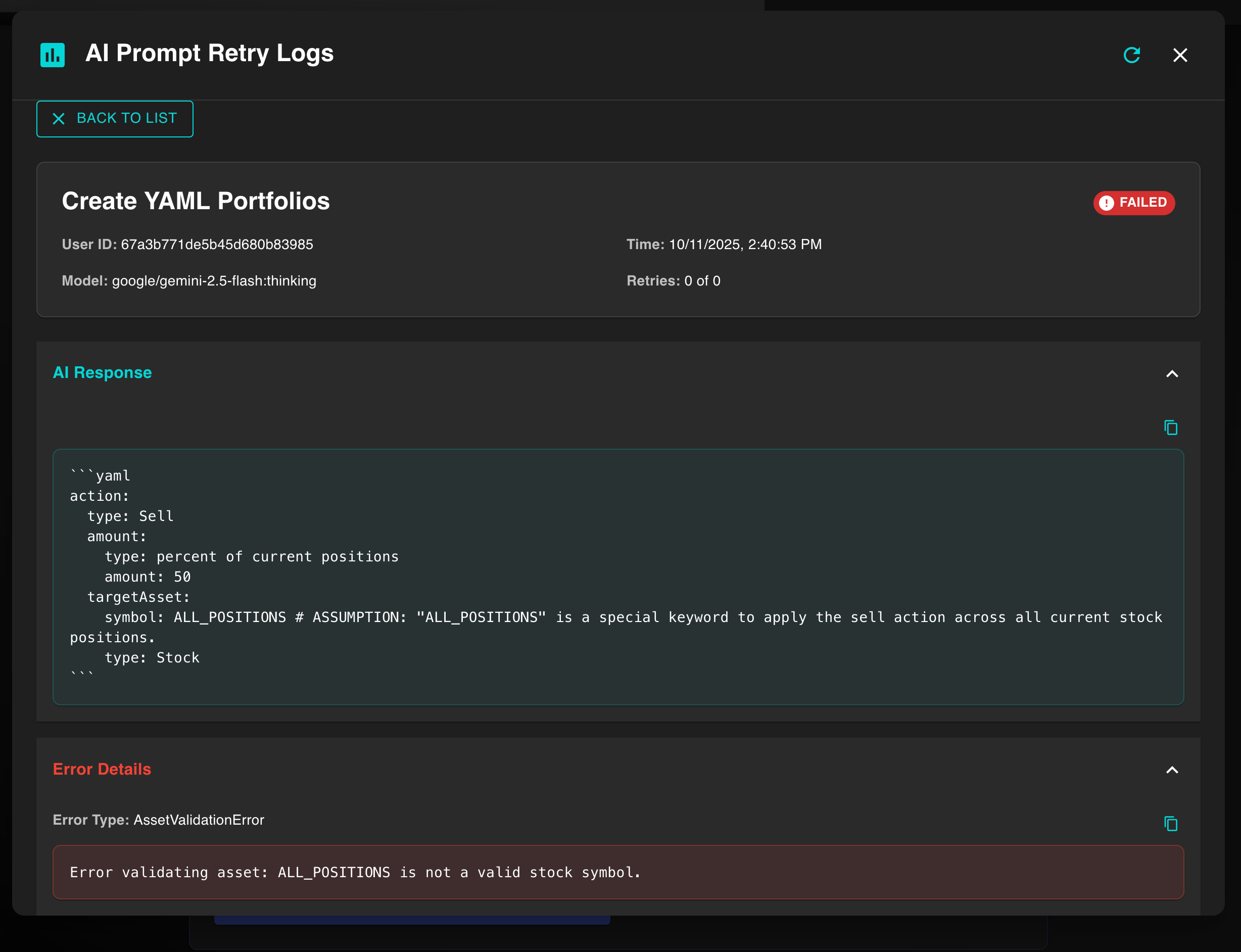The image size is (1241, 952).
Task: Click the AI Response section heading
Action: tap(103, 373)
